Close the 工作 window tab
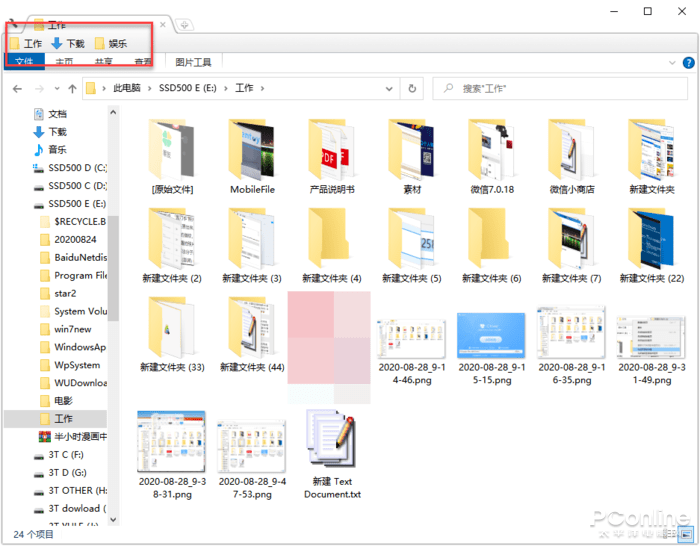The image size is (700, 546). pyautogui.click(x=163, y=25)
